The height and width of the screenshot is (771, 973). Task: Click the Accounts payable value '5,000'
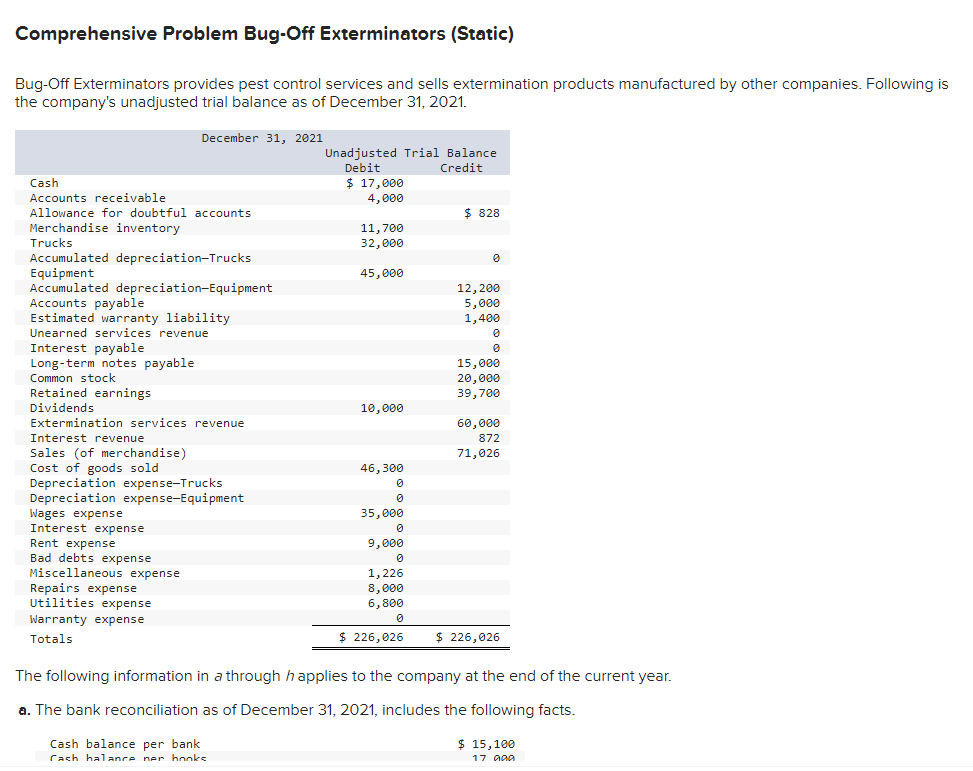[x=482, y=303]
